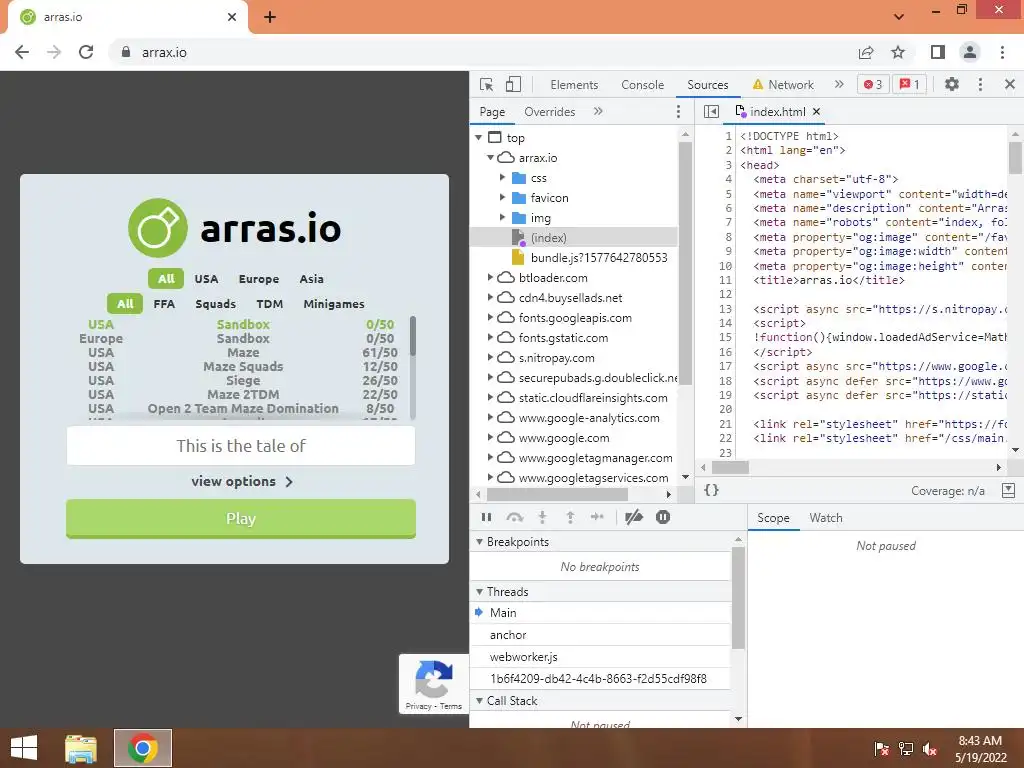Click the coverage drawer icon

coord(1008,490)
